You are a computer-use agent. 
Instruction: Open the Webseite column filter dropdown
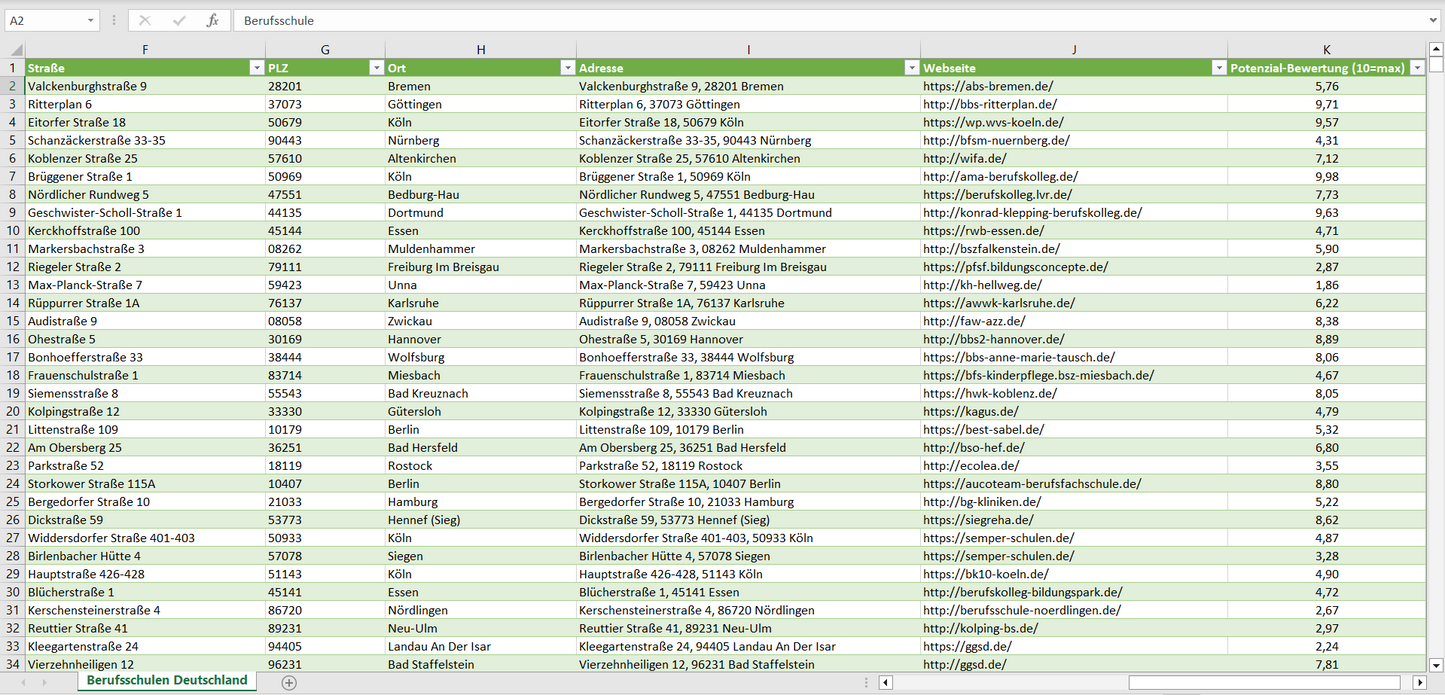(x=1218, y=68)
